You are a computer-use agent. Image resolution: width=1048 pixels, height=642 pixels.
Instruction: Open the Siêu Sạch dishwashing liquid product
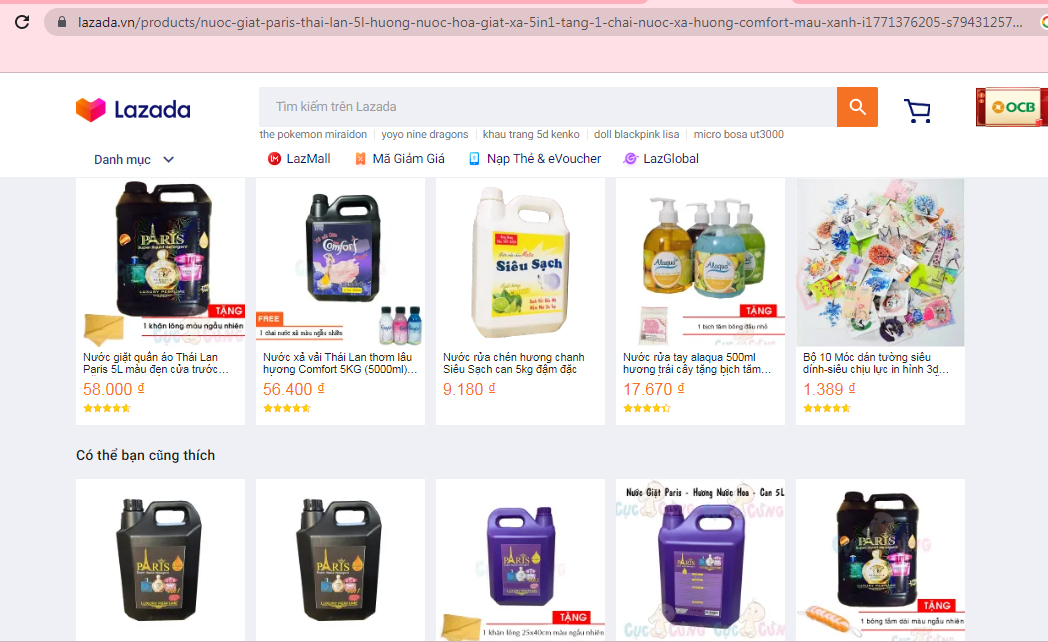click(520, 301)
